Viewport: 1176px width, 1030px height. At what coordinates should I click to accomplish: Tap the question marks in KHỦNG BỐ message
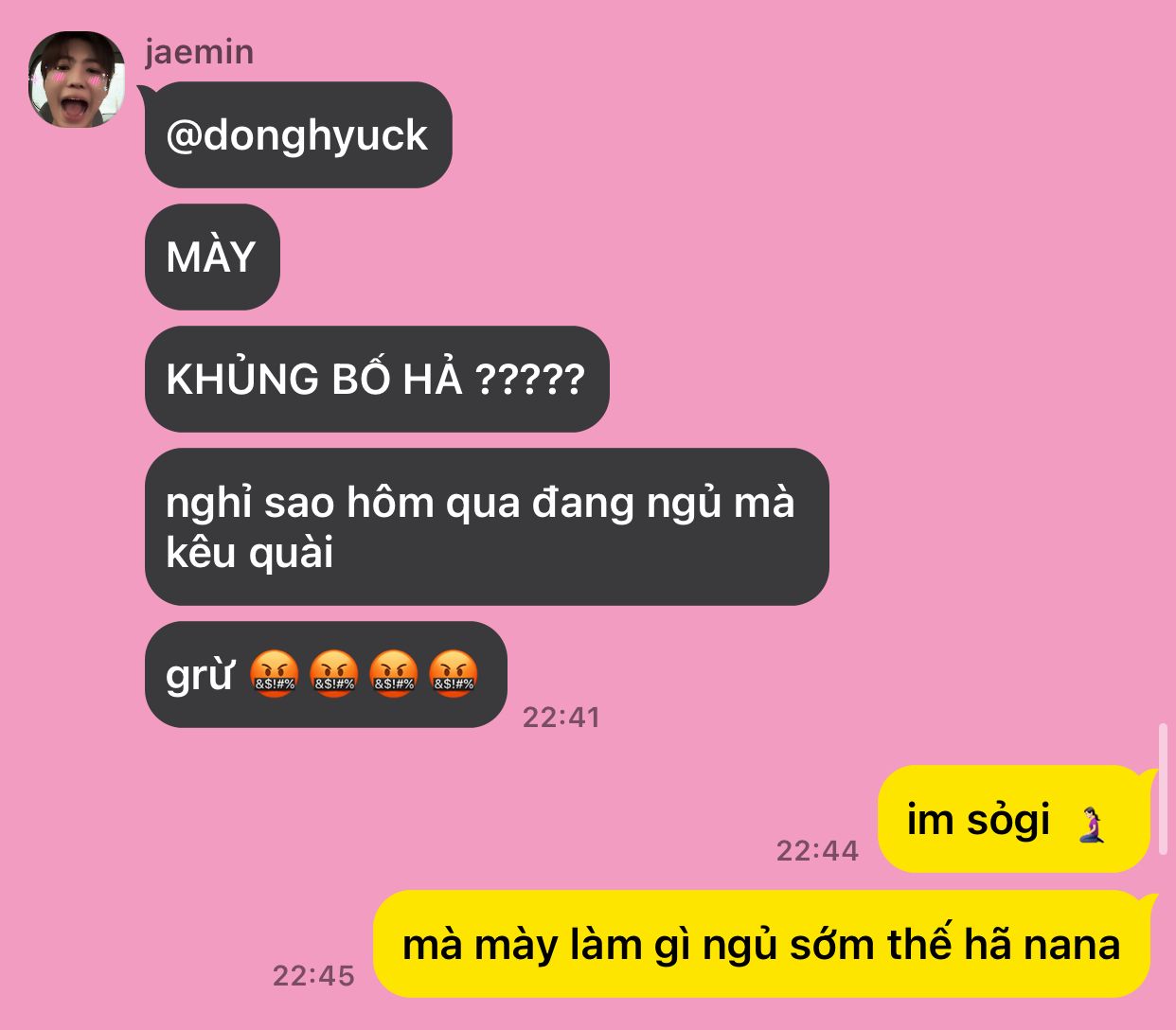click(530, 380)
